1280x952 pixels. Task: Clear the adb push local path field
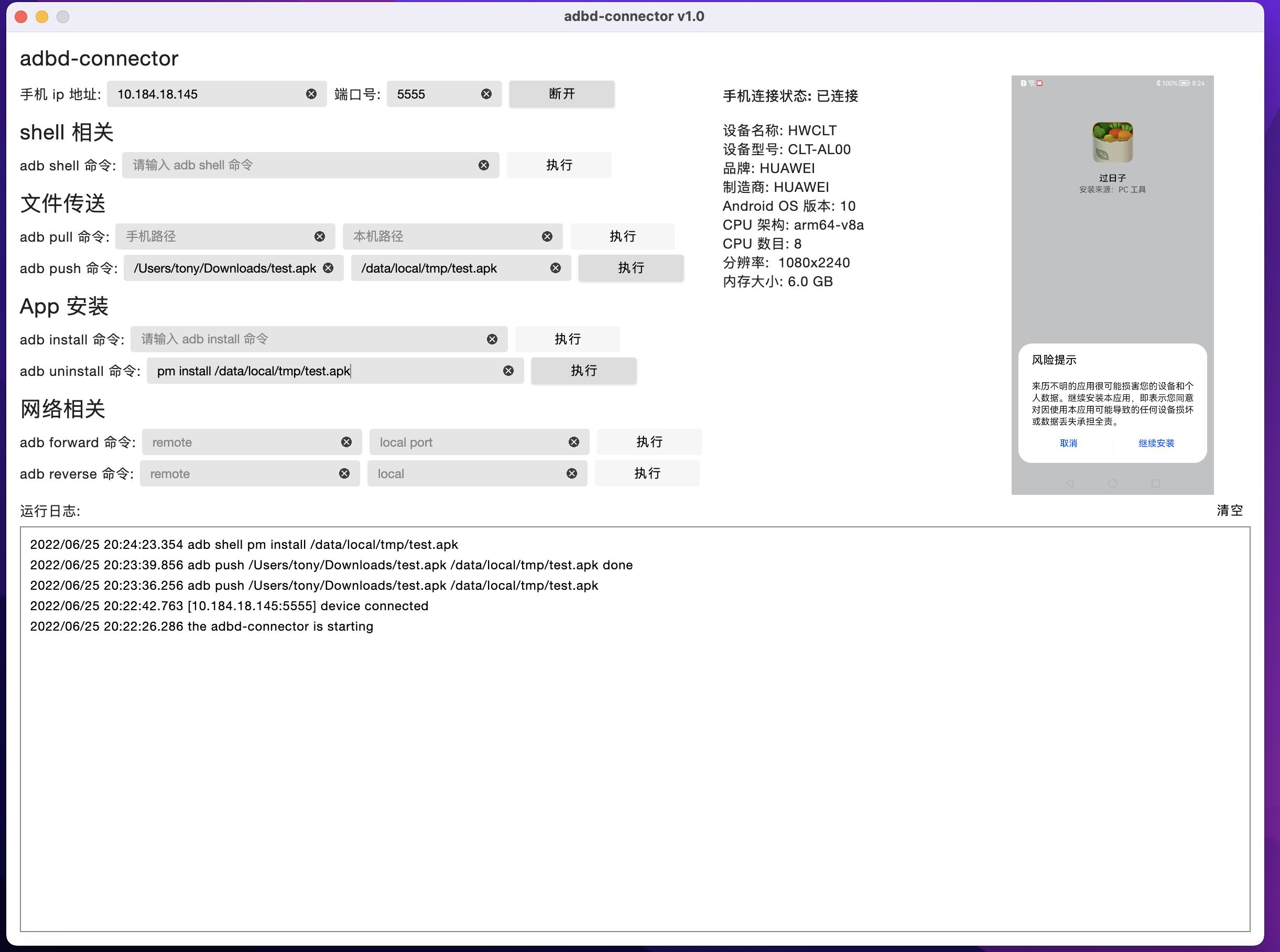[x=328, y=268]
